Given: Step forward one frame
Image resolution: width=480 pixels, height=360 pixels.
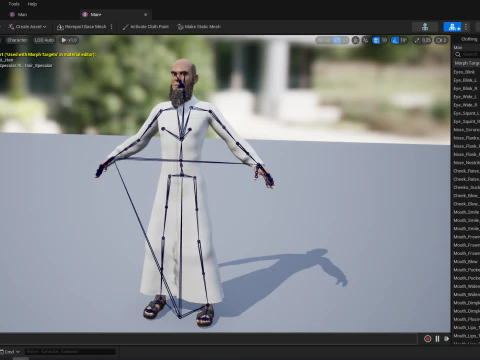Looking at the screenshot, I should coord(447,339).
